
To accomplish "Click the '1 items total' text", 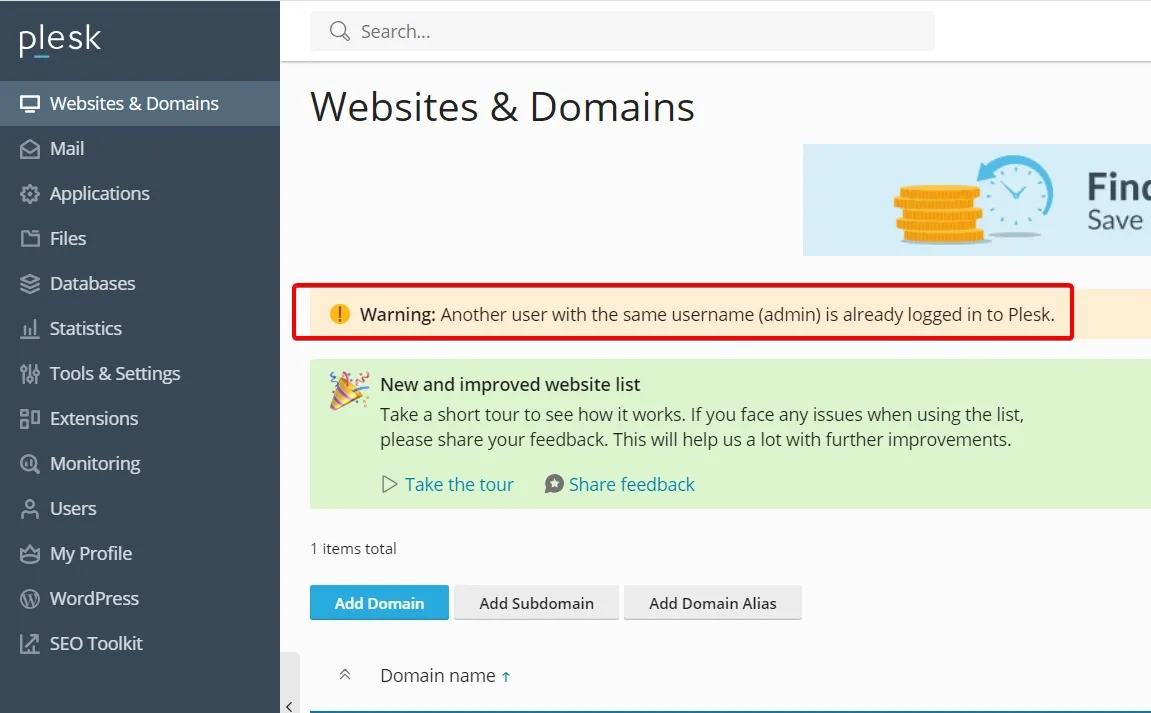I will click(x=353, y=549).
